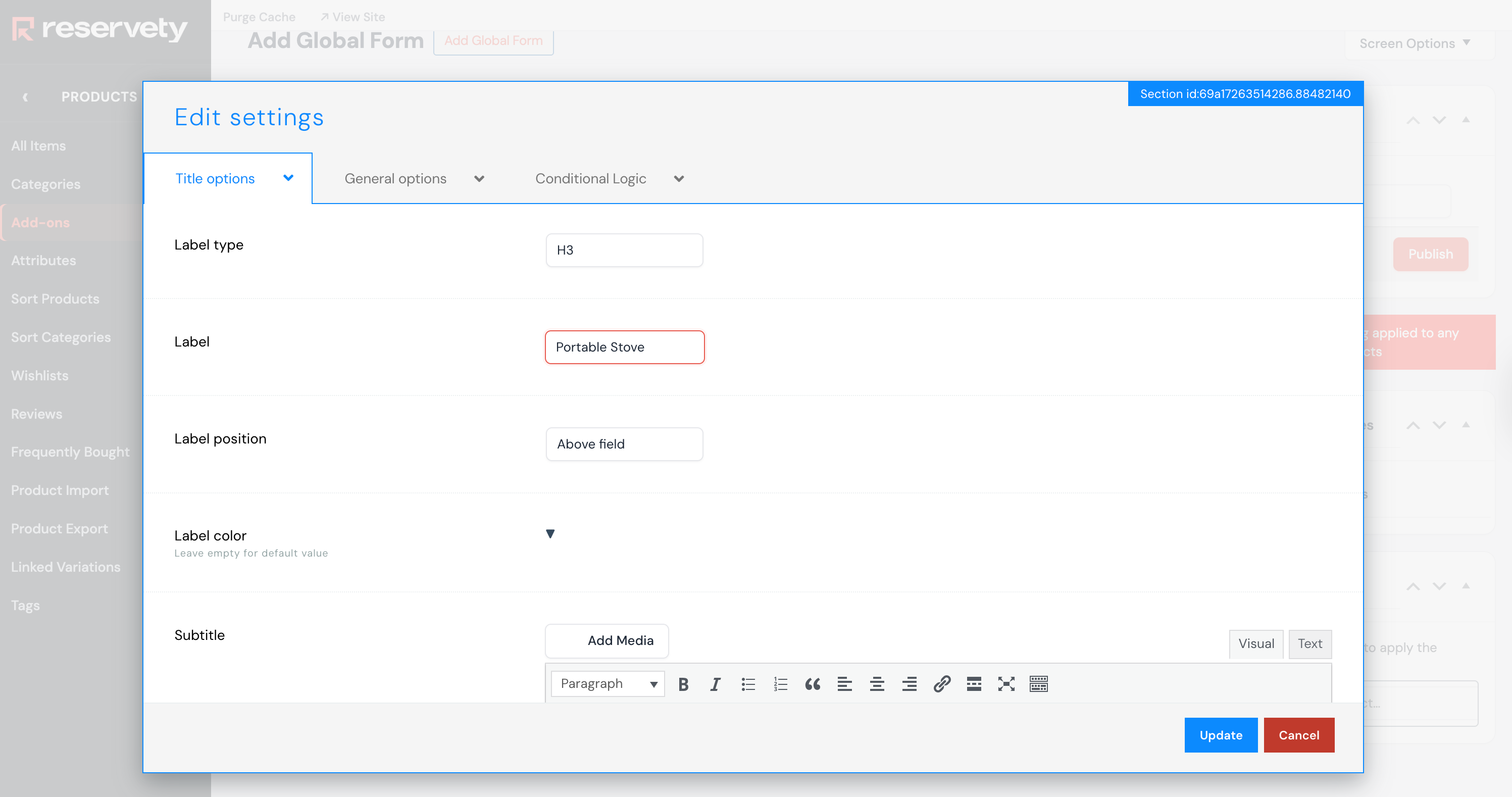Click the Cancel button

click(1298, 735)
